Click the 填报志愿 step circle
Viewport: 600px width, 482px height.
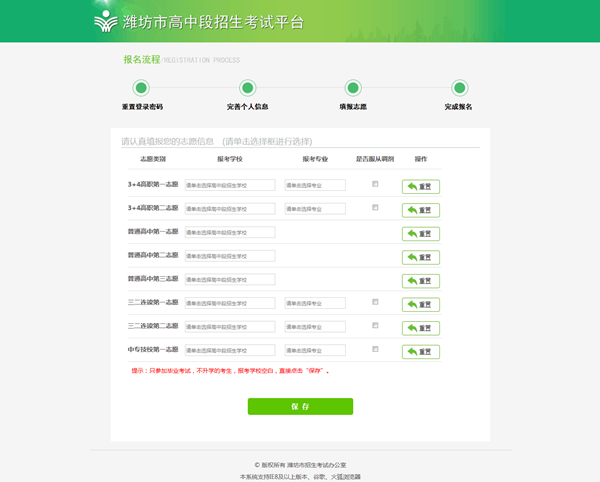pyautogui.click(x=353, y=88)
